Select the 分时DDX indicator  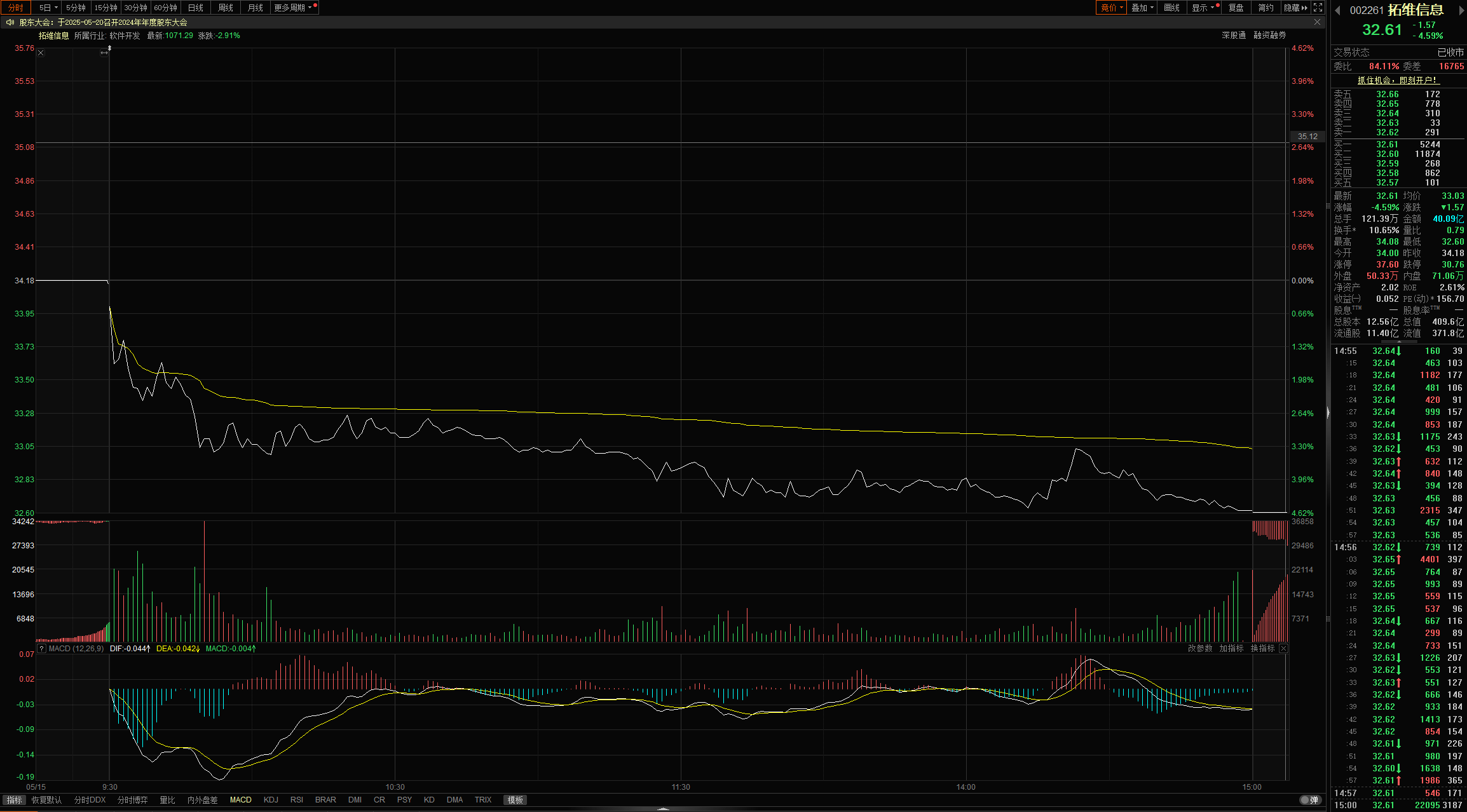pos(90,800)
